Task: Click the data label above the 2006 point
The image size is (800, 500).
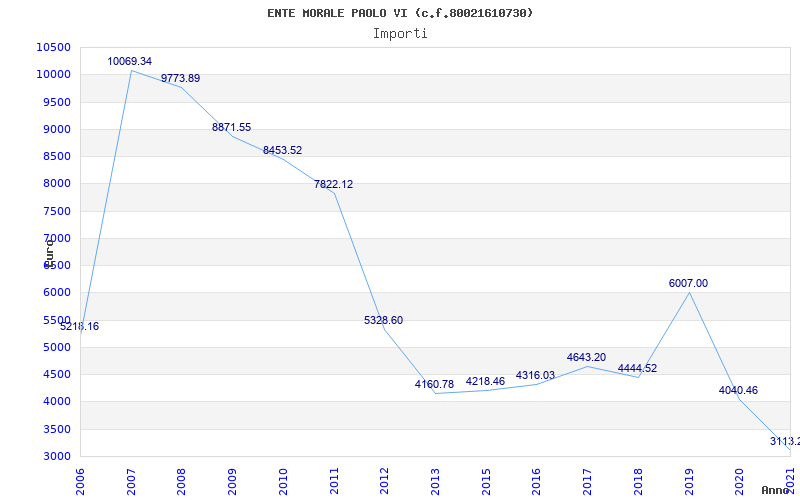Action: (x=80, y=327)
